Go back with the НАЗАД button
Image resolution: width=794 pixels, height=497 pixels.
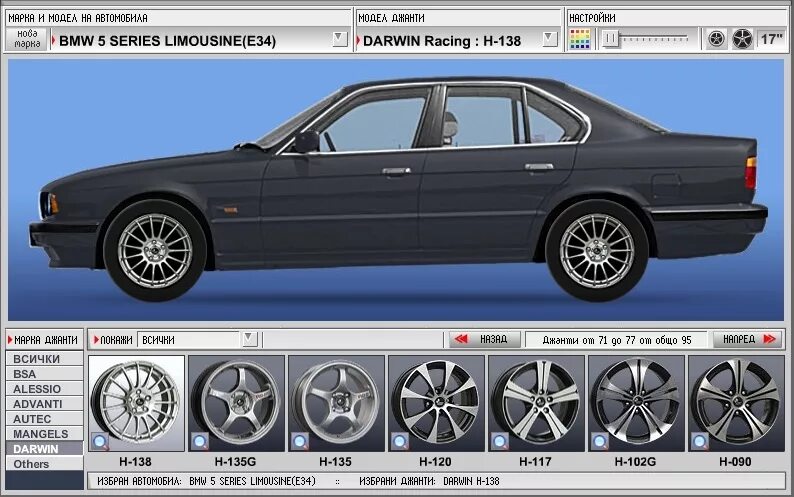(484, 339)
